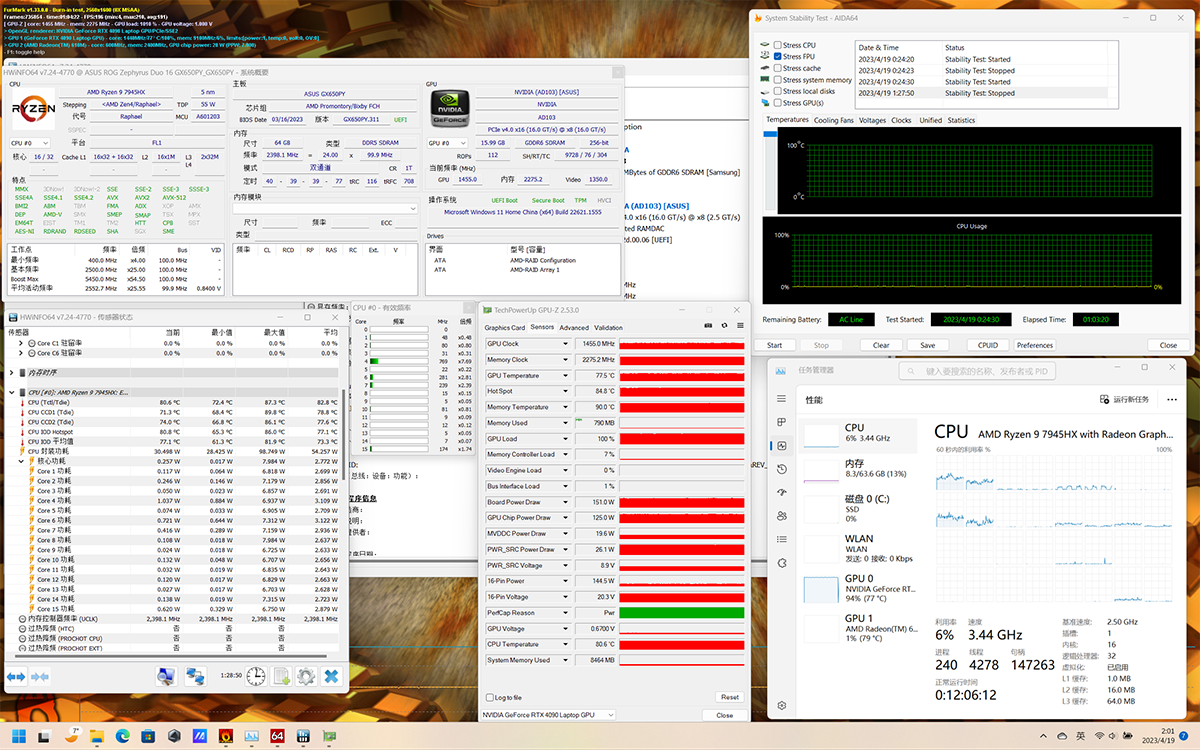The width and height of the screenshot is (1200, 750).
Task: Open Details list icon in Task Manager sidebar
Action: coord(782,538)
